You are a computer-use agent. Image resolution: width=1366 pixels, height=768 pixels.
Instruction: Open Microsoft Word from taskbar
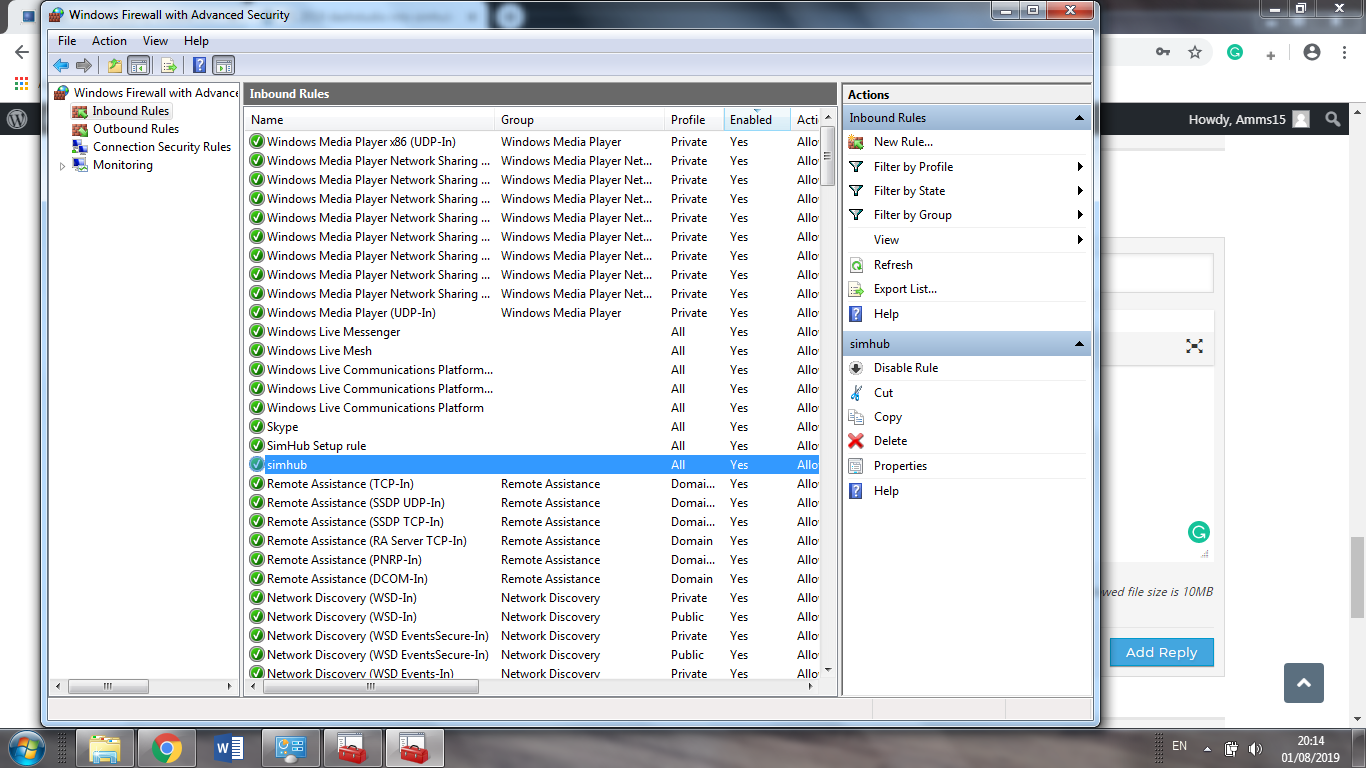(x=229, y=748)
